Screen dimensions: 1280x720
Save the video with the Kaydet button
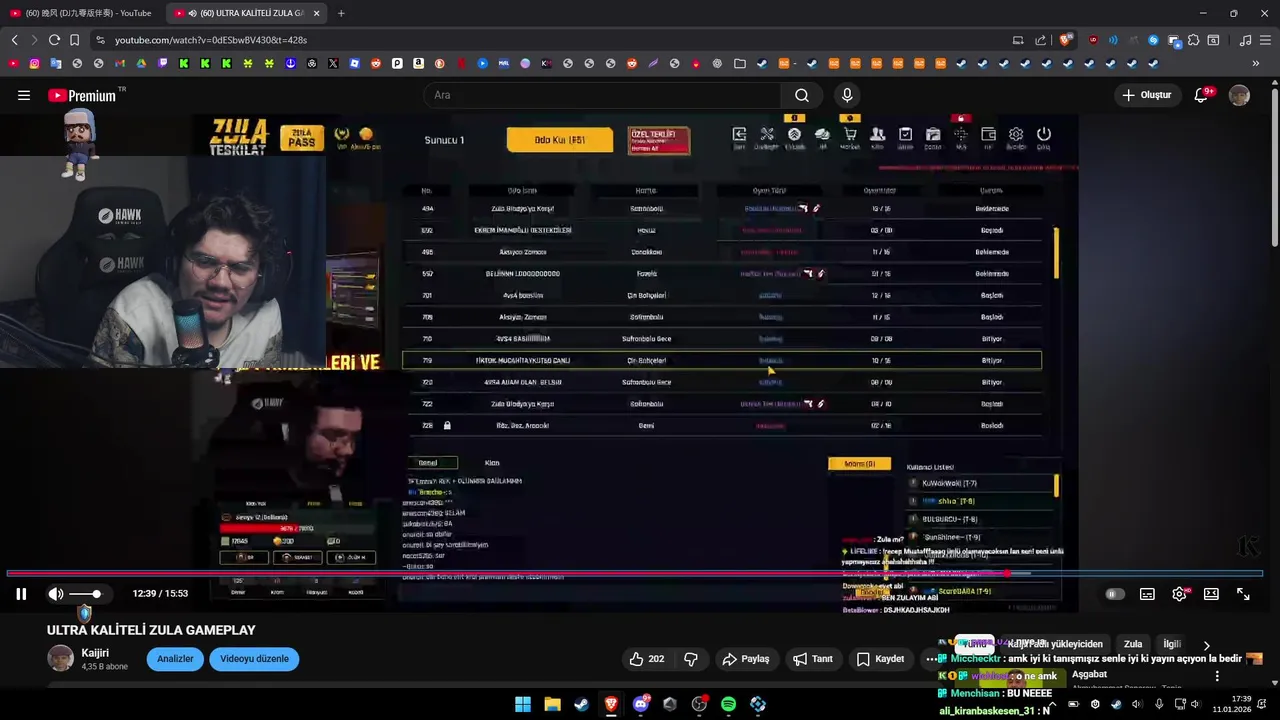pyautogui.click(x=880, y=659)
